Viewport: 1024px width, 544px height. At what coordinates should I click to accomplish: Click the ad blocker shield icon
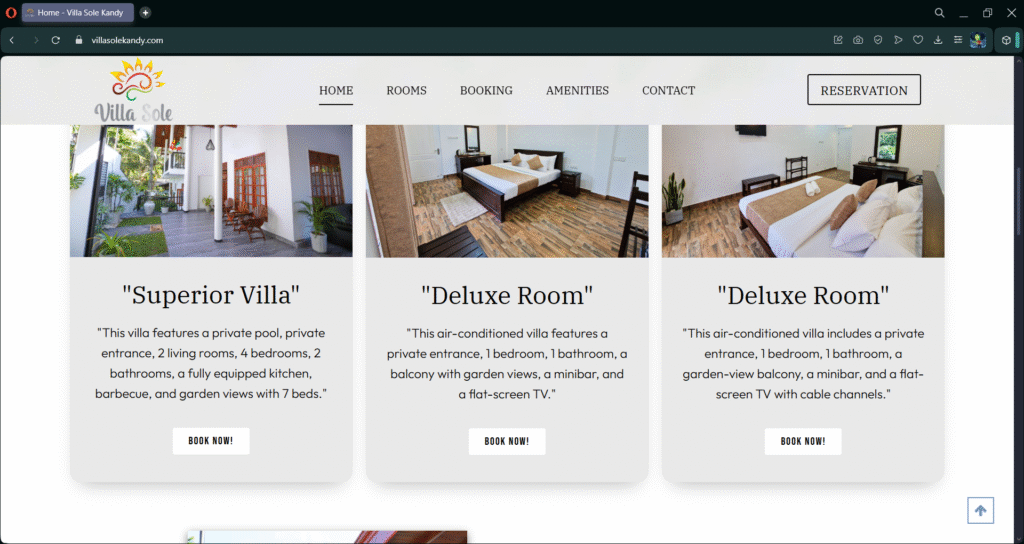878,40
